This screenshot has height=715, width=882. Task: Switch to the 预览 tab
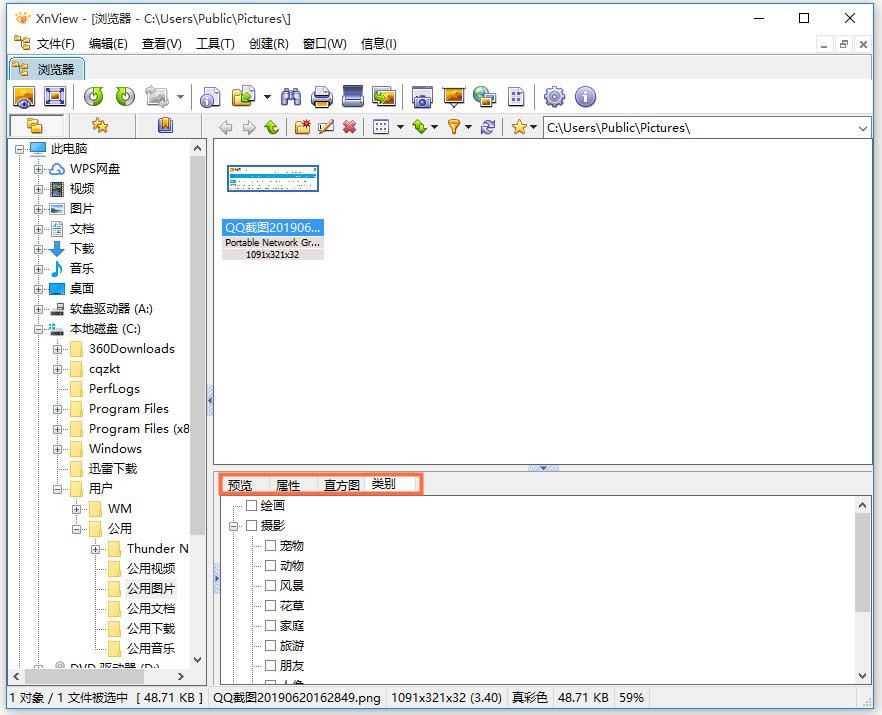tap(240, 485)
